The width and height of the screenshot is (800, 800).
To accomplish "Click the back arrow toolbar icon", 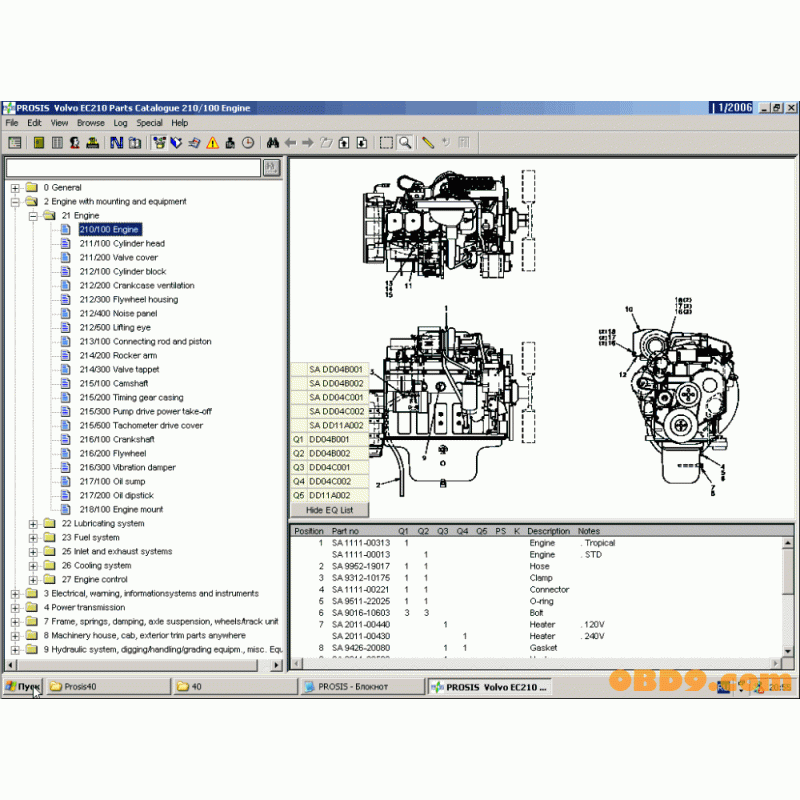I will (x=290, y=143).
